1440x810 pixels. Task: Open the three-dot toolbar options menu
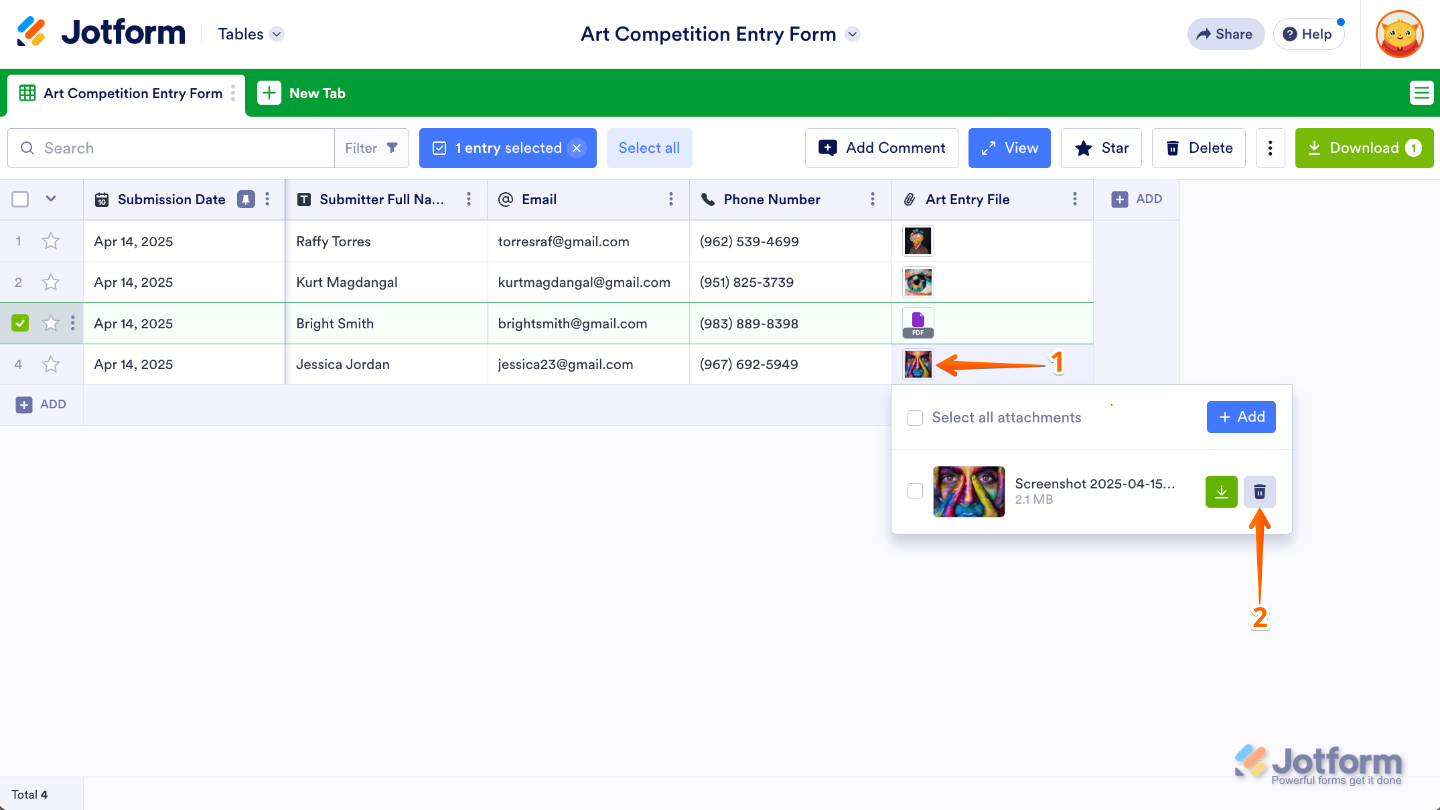(x=1270, y=148)
